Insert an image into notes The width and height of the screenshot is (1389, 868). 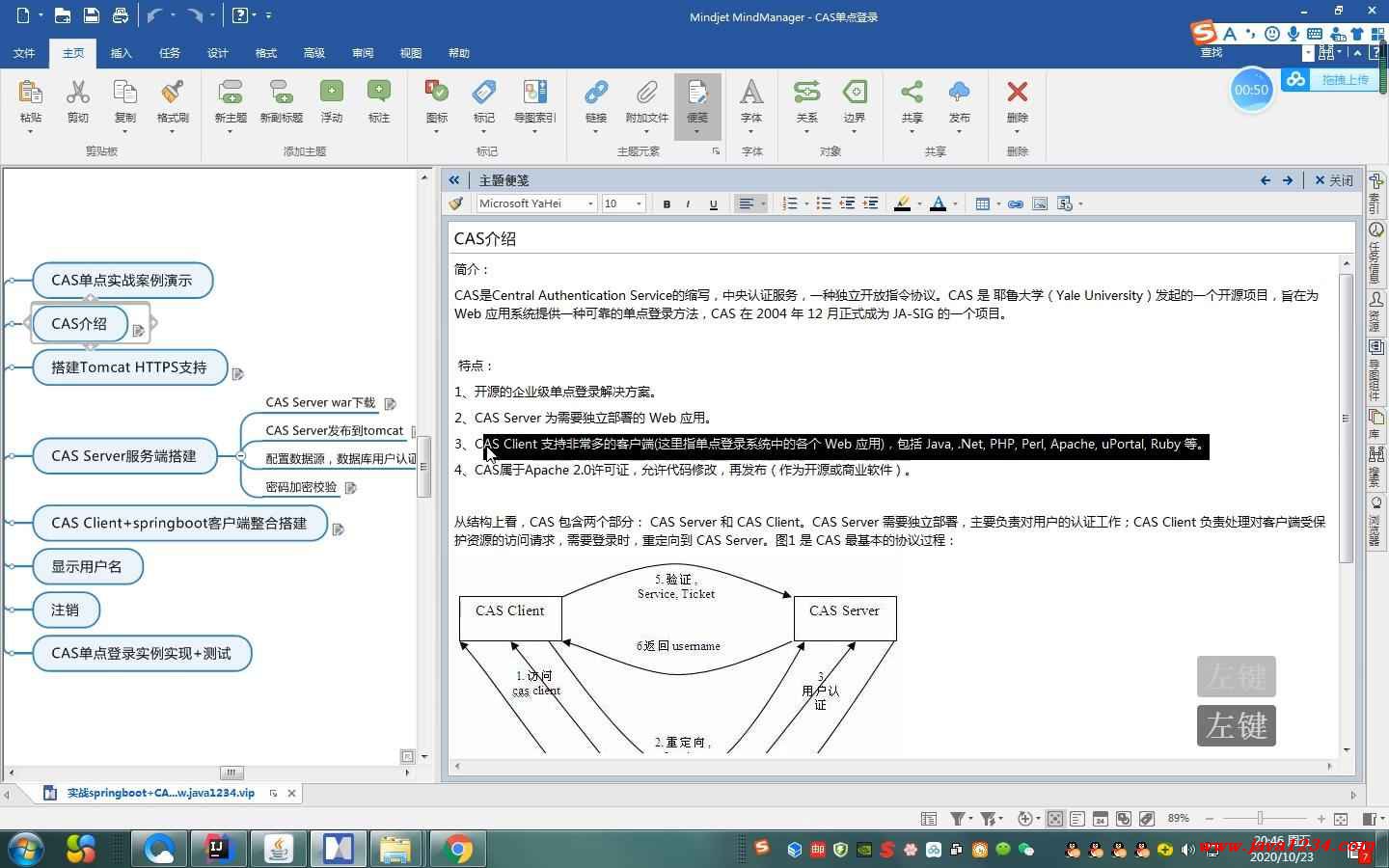click(1040, 203)
